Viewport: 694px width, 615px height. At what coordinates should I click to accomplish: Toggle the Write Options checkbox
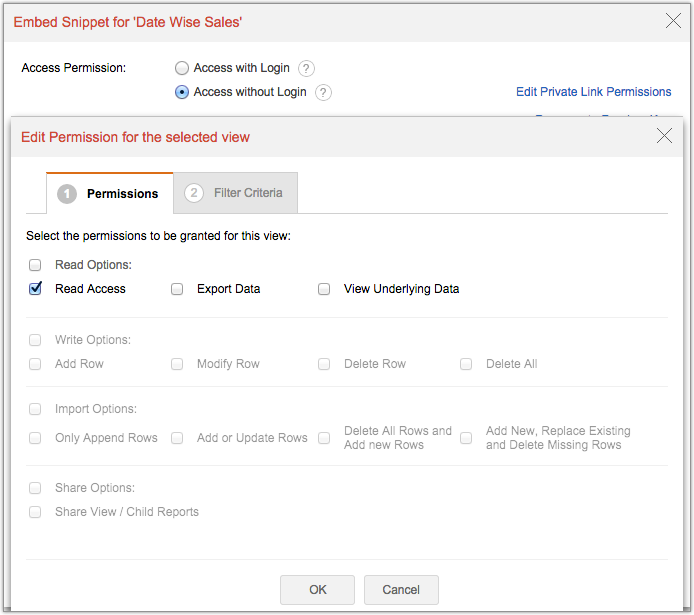pyautogui.click(x=35, y=341)
